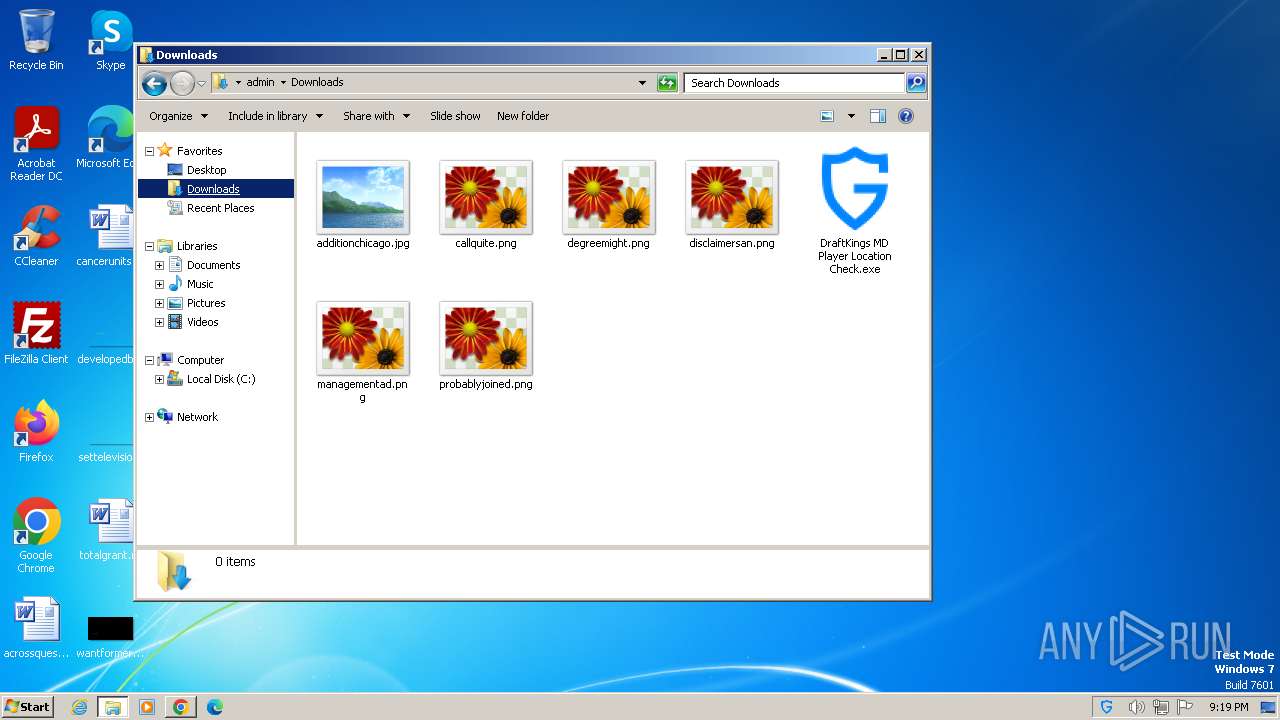Select Recycle Bin desktop icon
The image size is (1280, 720).
[x=37, y=40]
